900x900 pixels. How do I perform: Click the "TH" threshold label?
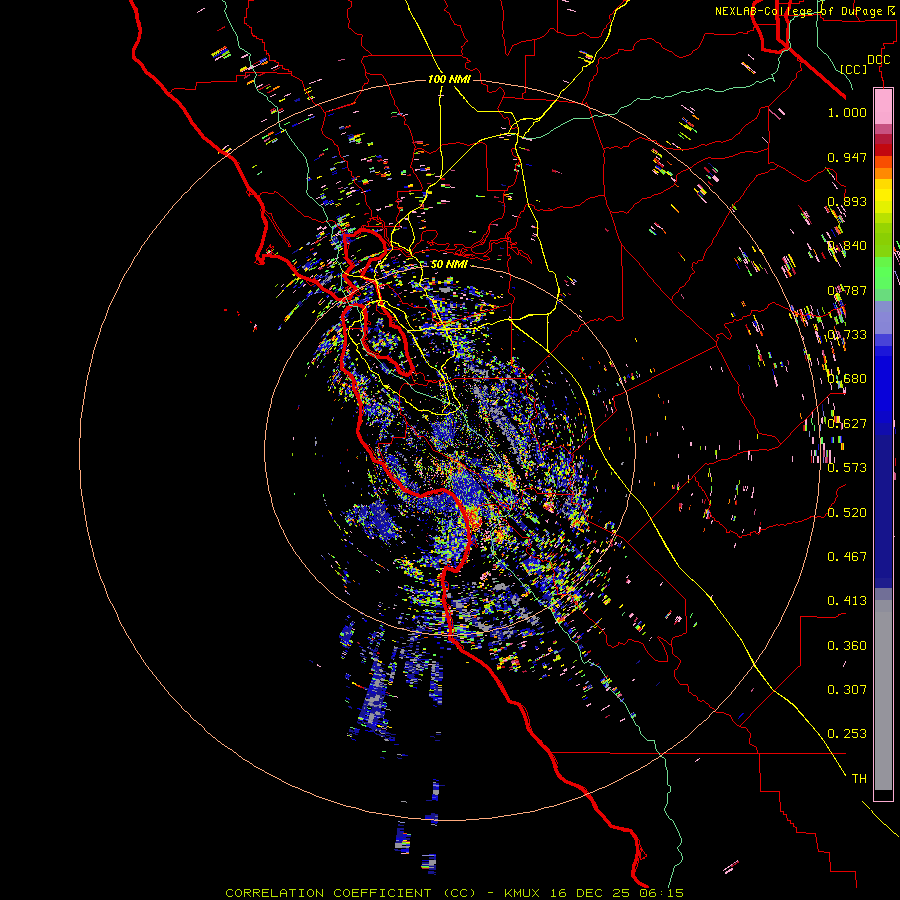pyautogui.click(x=859, y=779)
